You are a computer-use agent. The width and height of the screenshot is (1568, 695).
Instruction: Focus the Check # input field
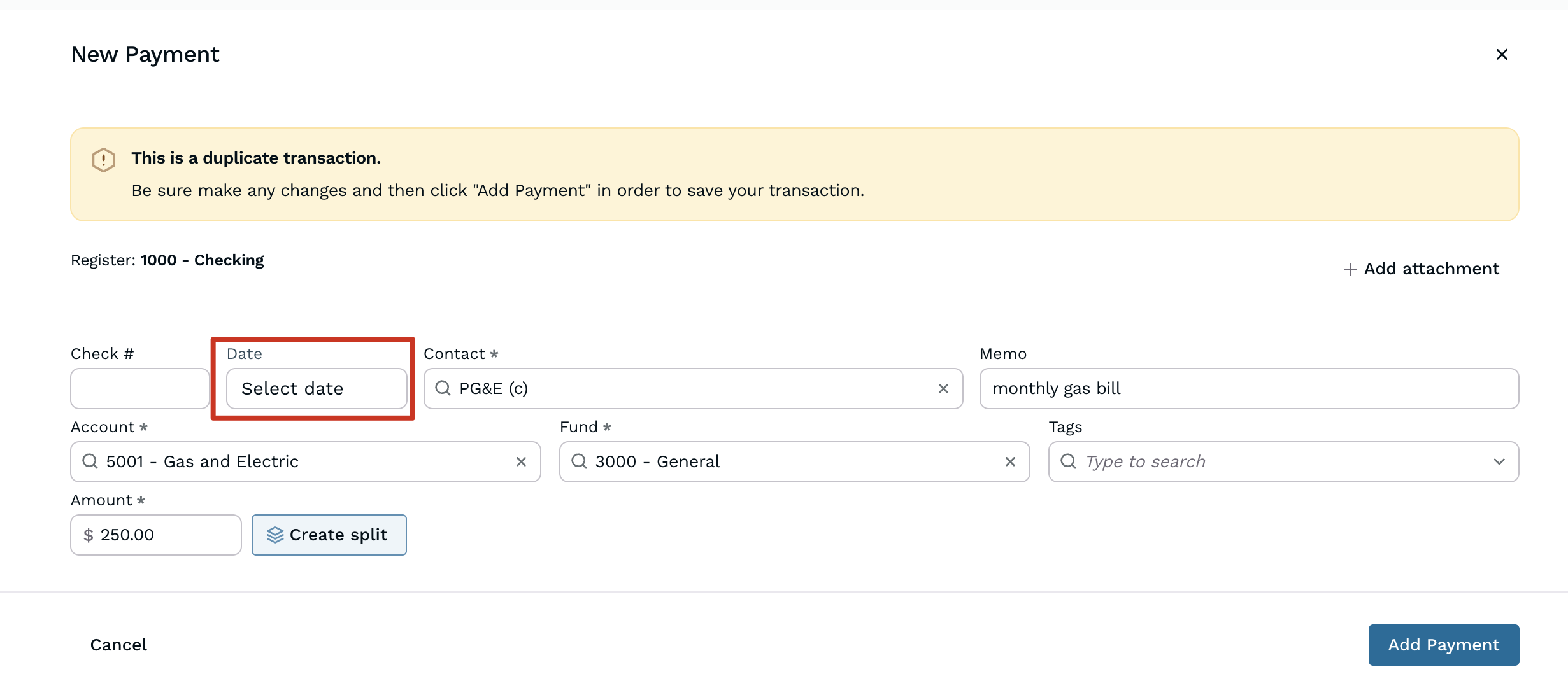click(139, 388)
